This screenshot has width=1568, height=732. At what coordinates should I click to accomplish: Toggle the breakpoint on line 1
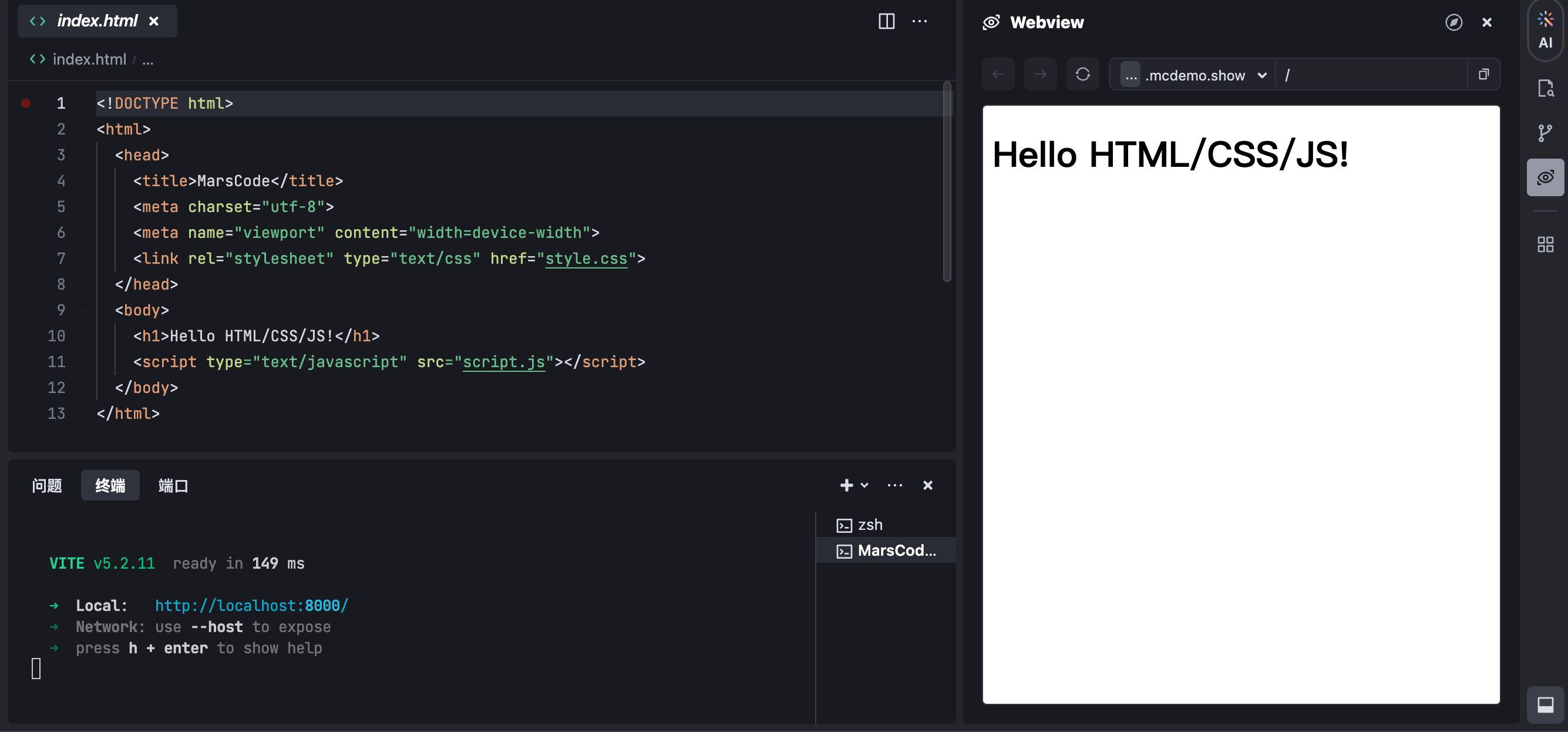[26, 103]
